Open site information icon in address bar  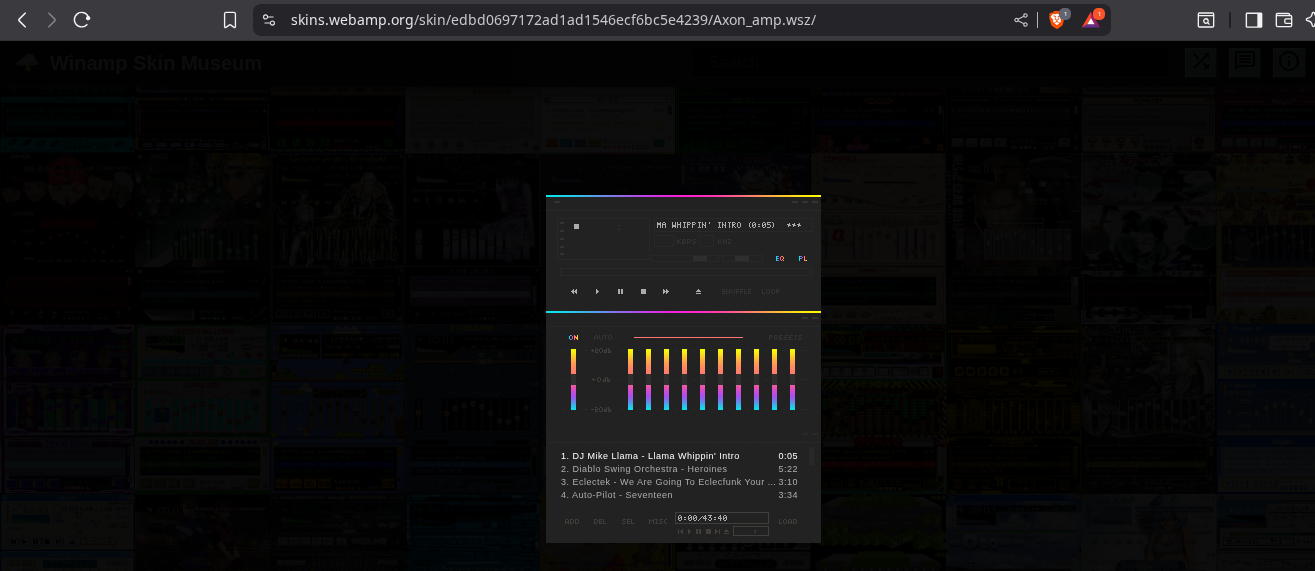269,20
